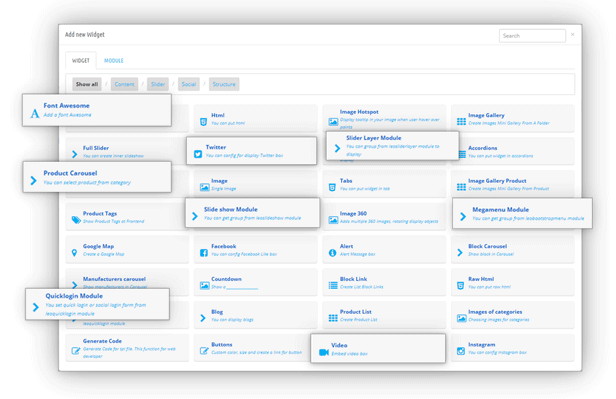Click the Image Gallery Product grid icon

pos(461,187)
